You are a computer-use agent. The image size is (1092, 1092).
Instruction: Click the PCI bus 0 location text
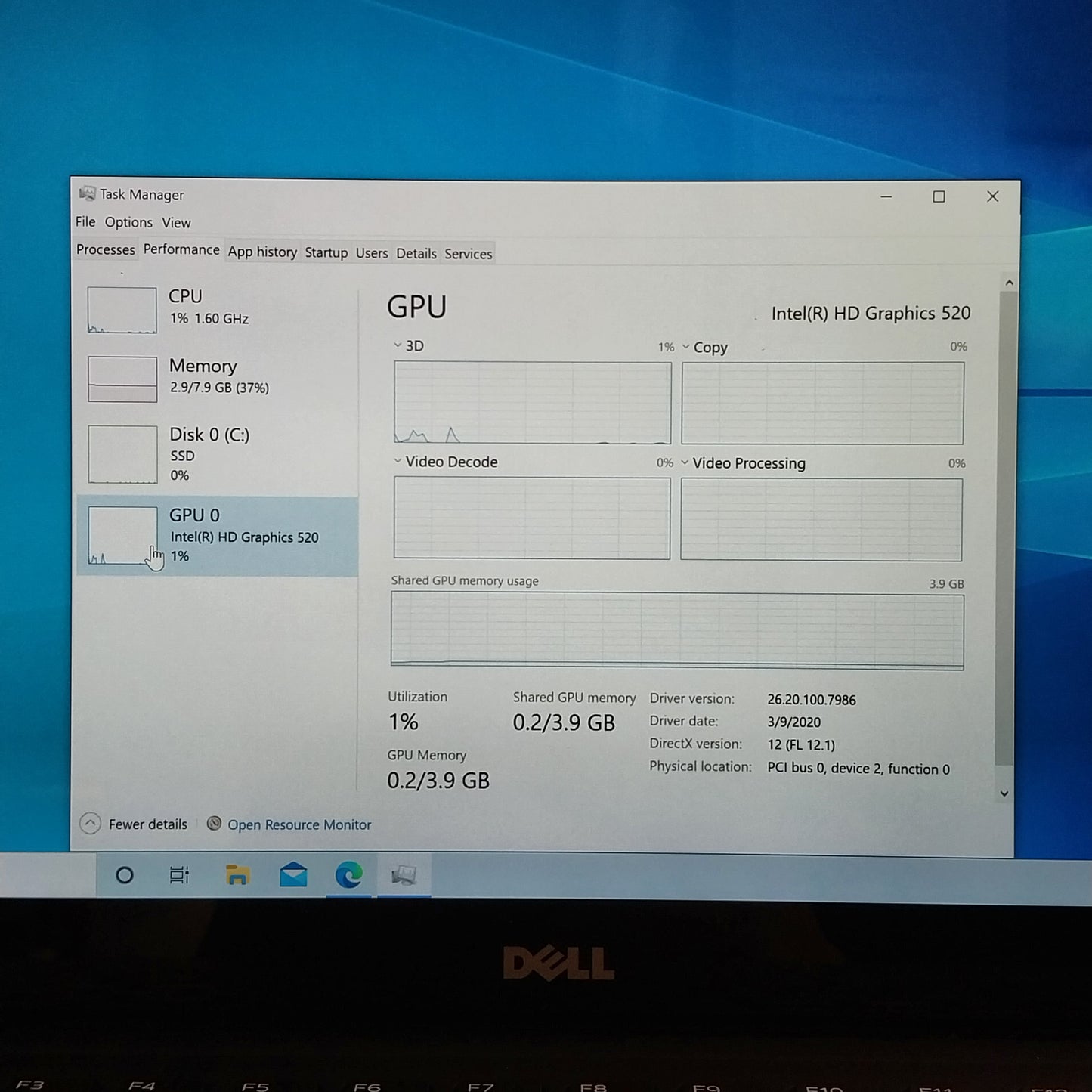click(x=858, y=769)
